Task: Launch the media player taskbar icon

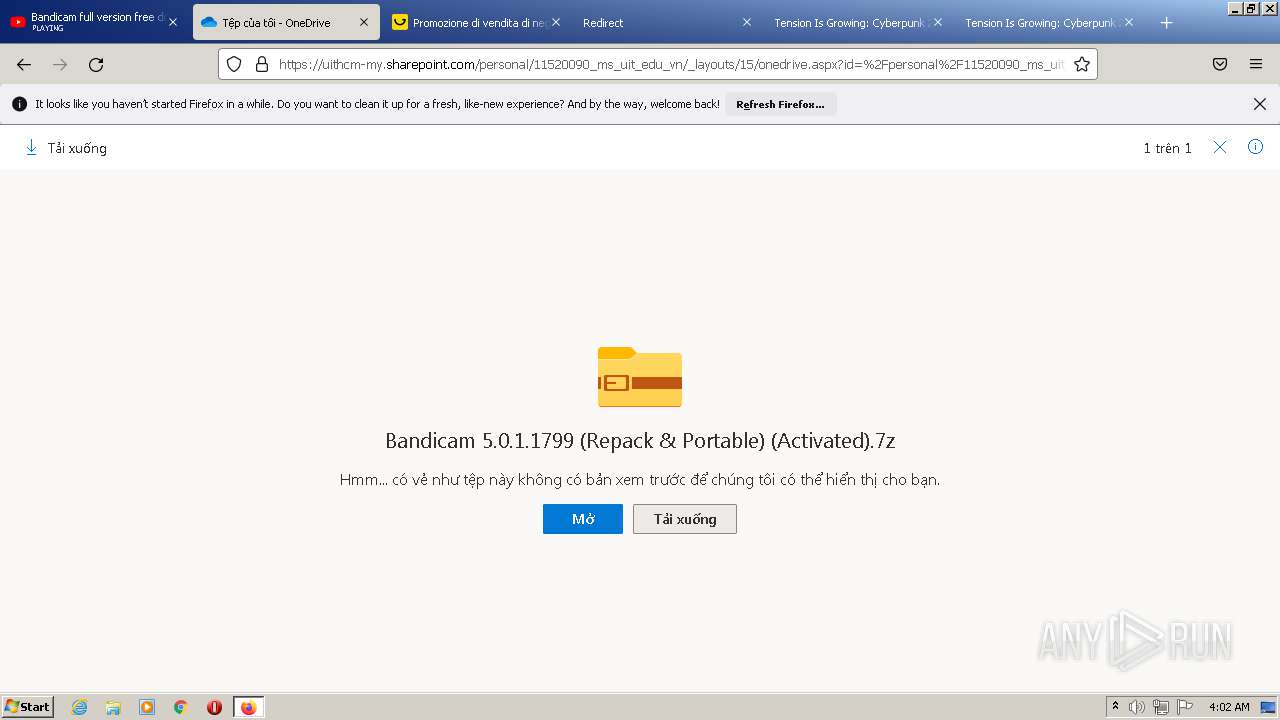Action: pos(147,707)
